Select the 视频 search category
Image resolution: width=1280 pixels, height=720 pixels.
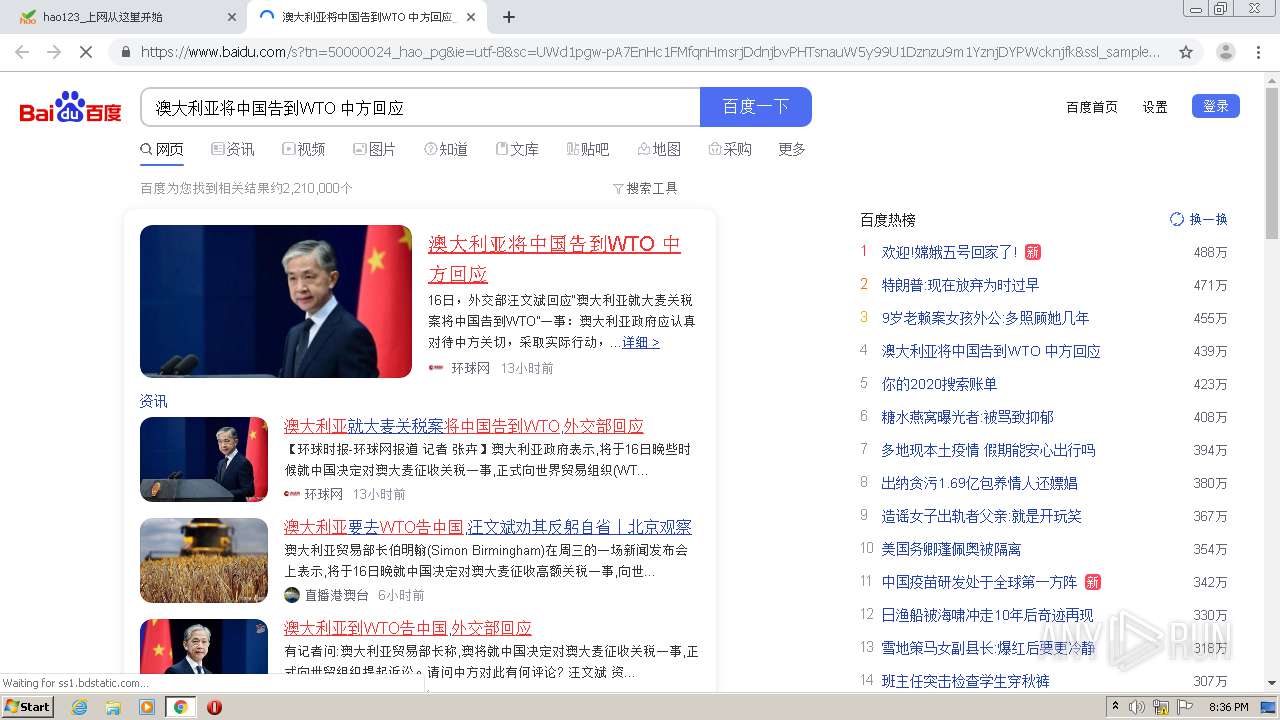pyautogui.click(x=304, y=149)
